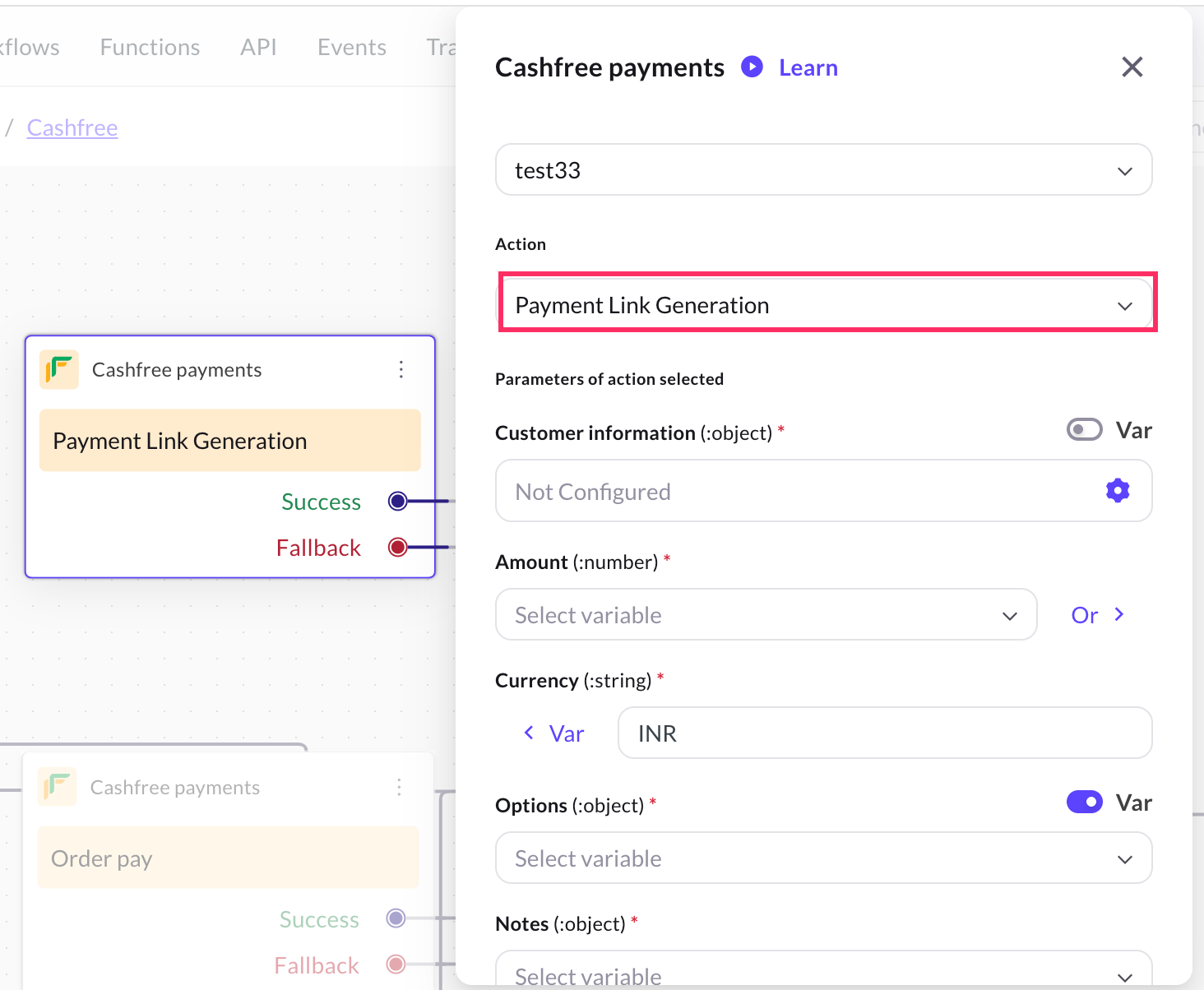Image resolution: width=1204 pixels, height=990 pixels.
Task: Open the Amount Select variable dropdown
Action: coord(766,615)
